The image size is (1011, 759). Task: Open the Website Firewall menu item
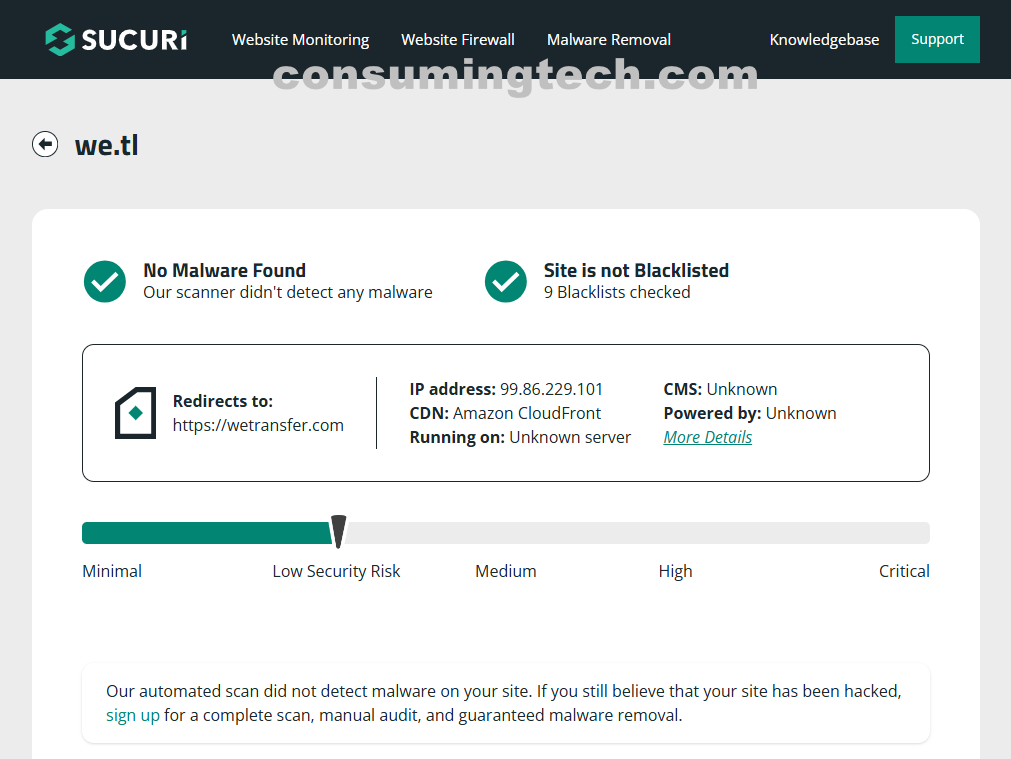point(458,40)
